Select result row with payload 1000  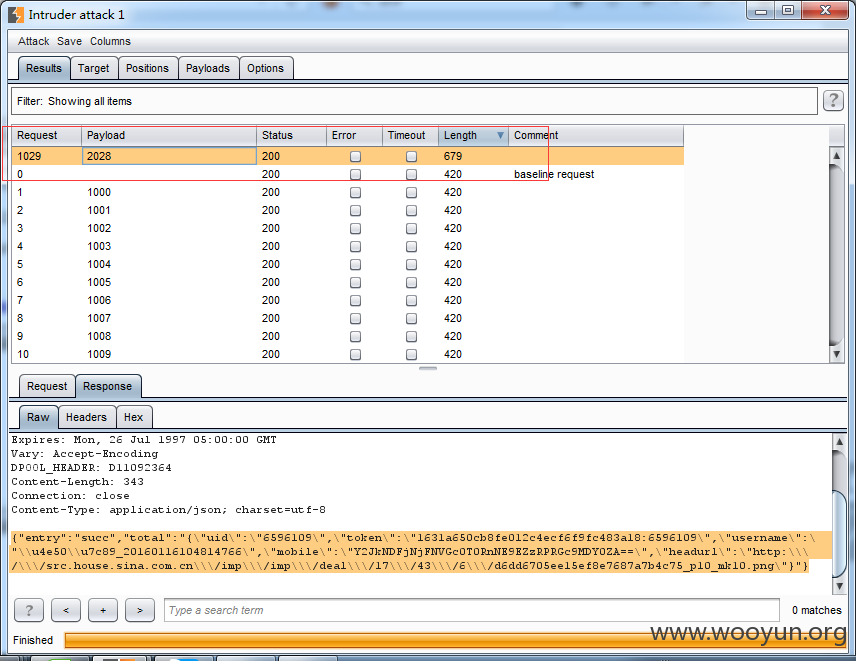(348, 192)
